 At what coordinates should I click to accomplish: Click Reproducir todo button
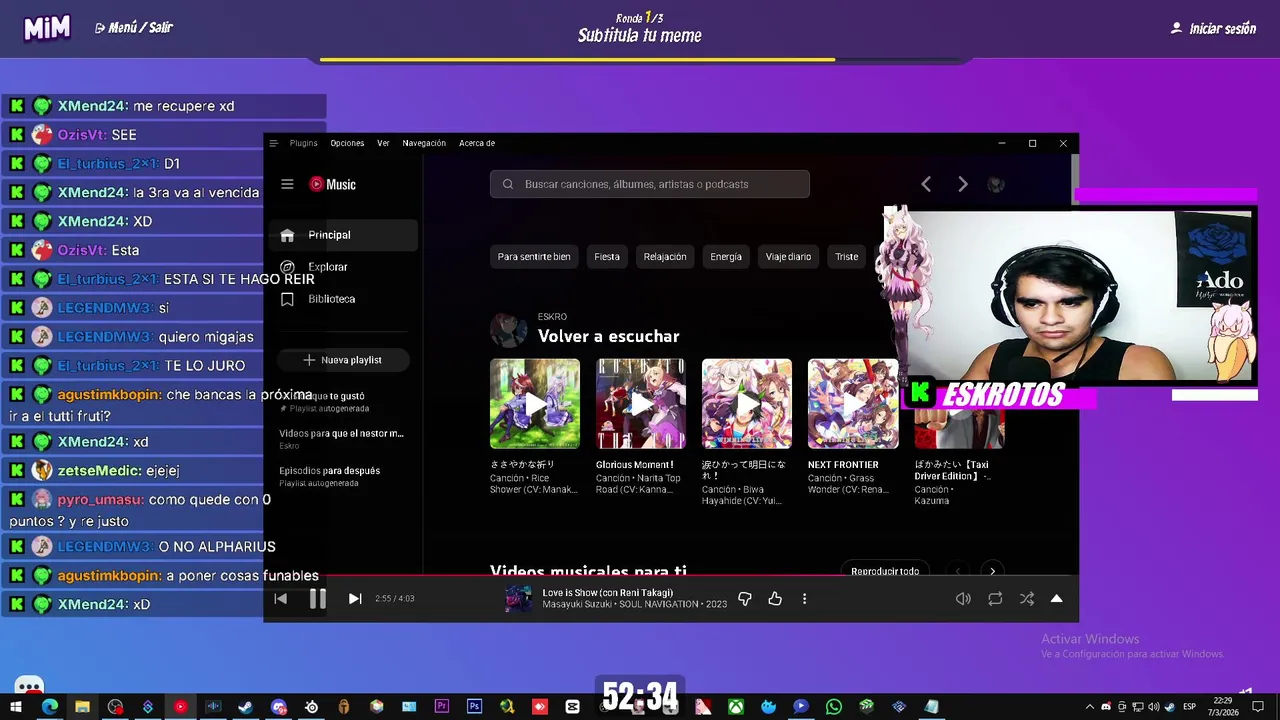coord(885,571)
